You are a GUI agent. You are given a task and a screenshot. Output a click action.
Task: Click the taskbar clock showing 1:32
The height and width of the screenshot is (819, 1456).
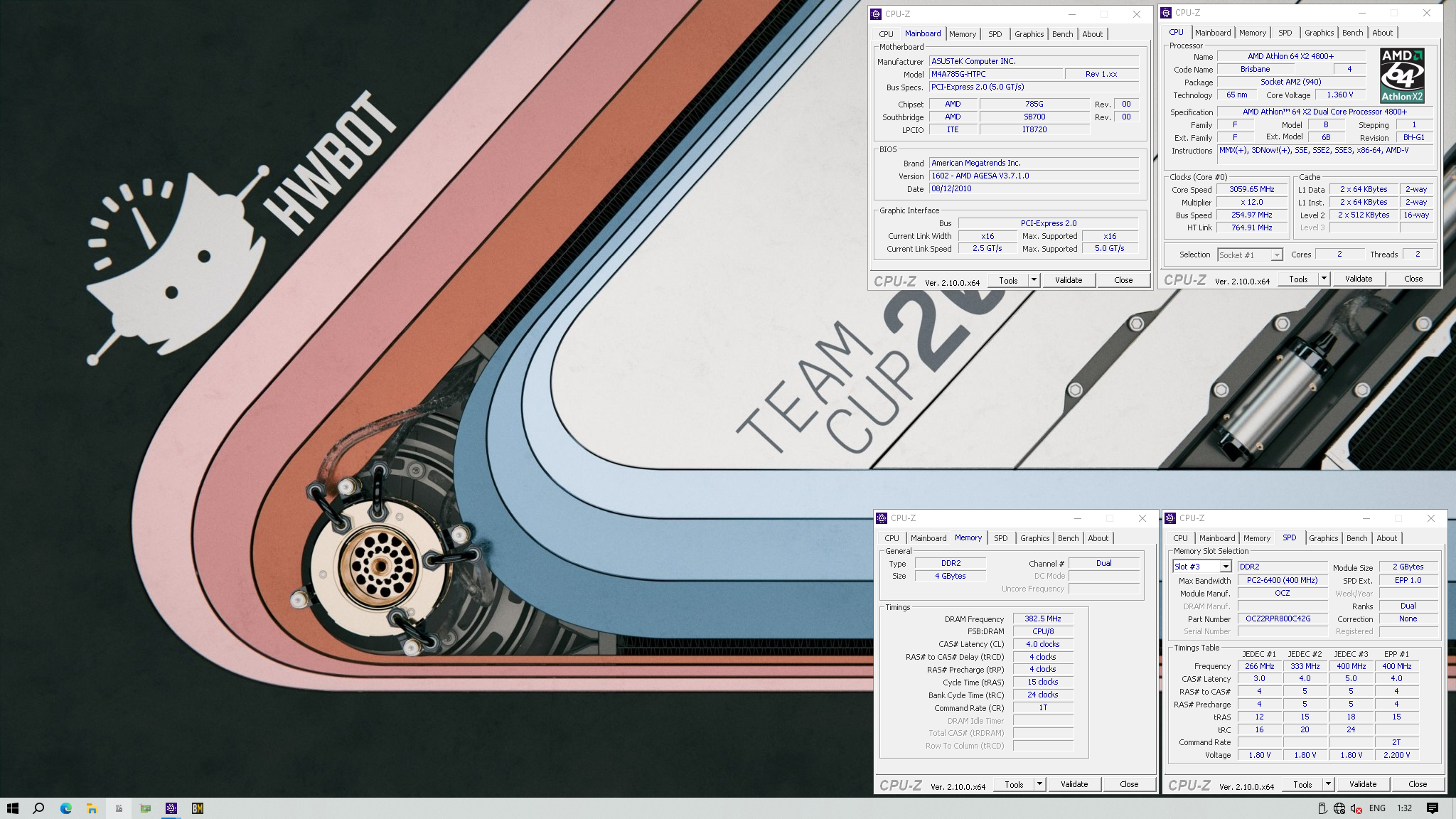(1405, 808)
